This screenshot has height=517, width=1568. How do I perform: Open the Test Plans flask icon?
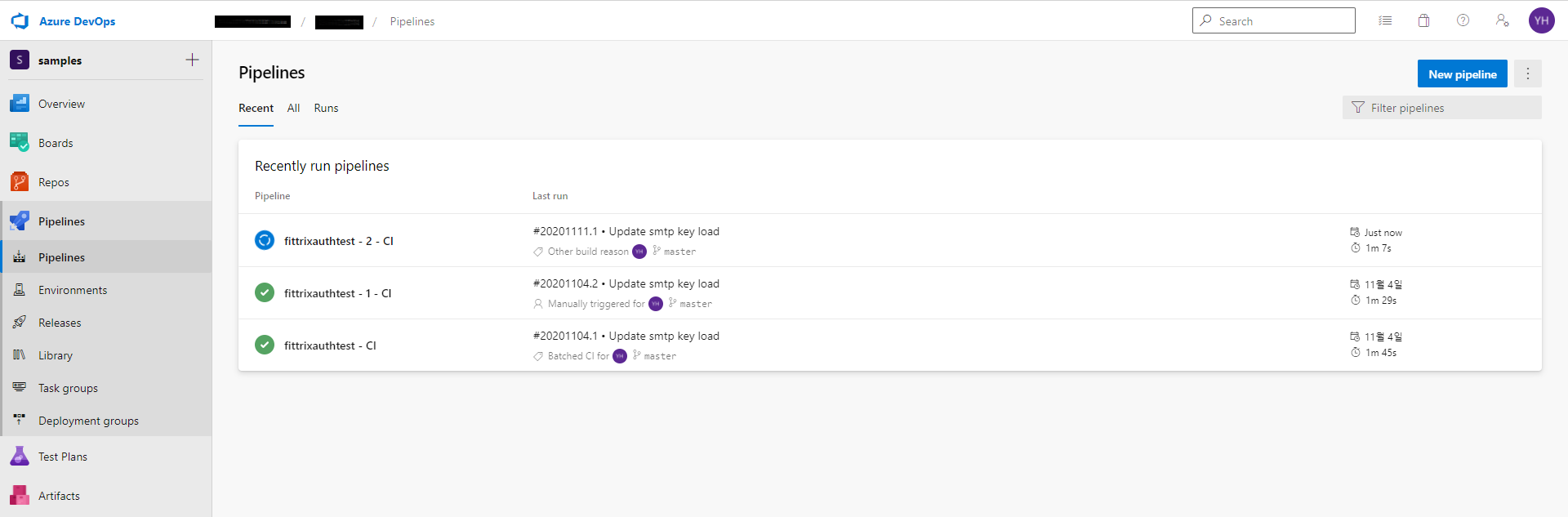coord(20,457)
